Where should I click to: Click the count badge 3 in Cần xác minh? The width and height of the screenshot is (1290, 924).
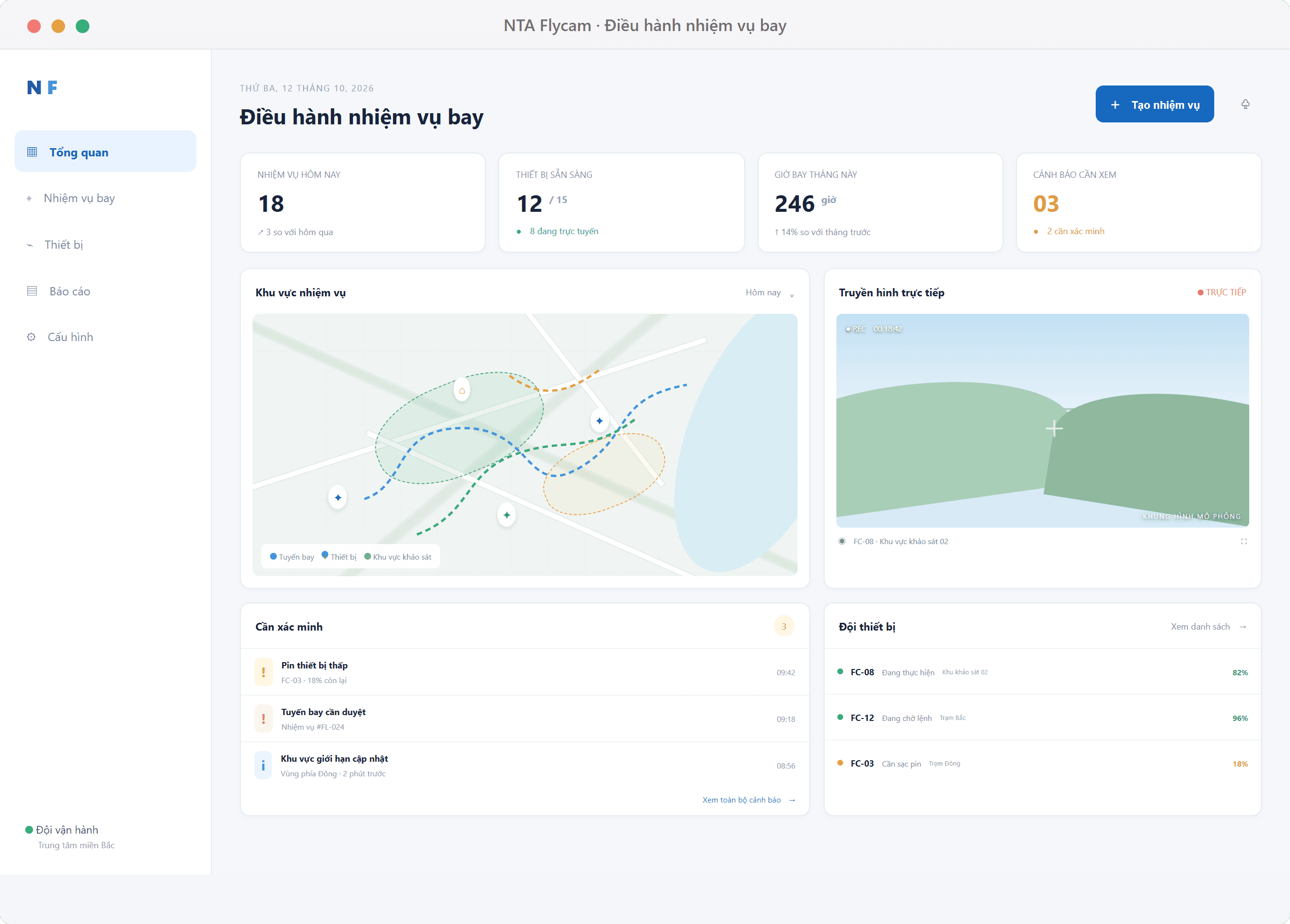(x=784, y=626)
